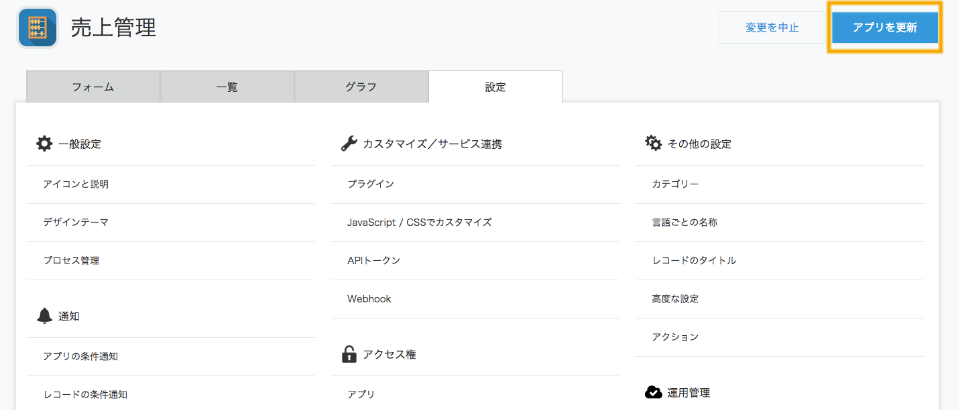
Task: Click the gears icon beside その他の設定
Action: (653, 144)
